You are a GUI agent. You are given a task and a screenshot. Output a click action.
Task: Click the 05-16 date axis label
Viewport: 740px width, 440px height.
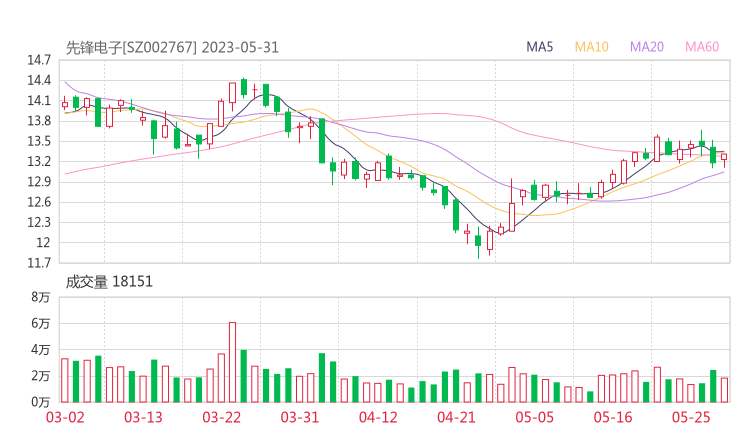click(613, 417)
